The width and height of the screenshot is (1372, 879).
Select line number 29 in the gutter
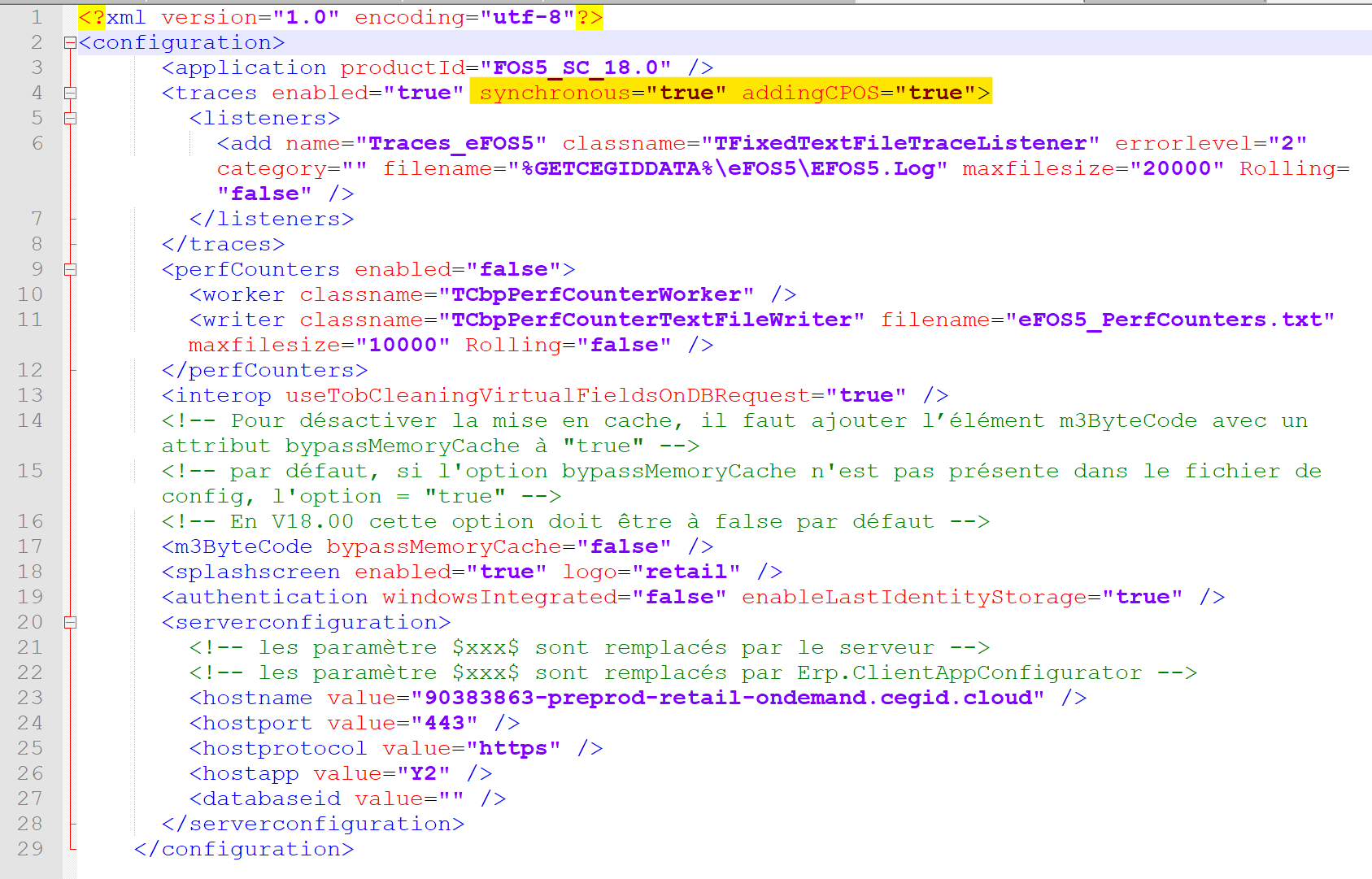(x=31, y=848)
